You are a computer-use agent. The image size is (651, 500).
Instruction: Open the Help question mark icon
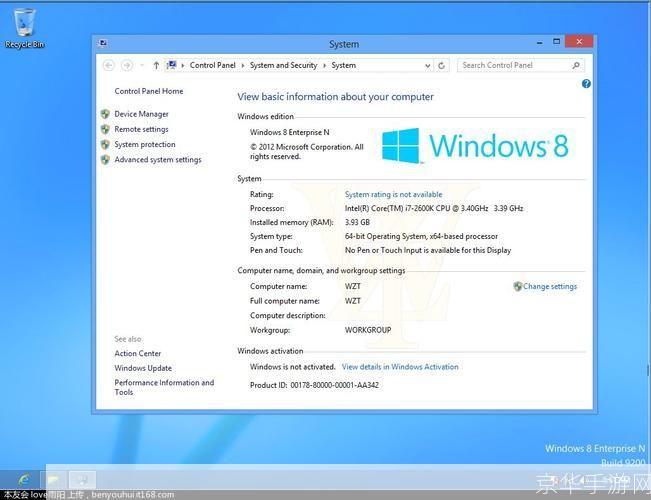coord(586,84)
